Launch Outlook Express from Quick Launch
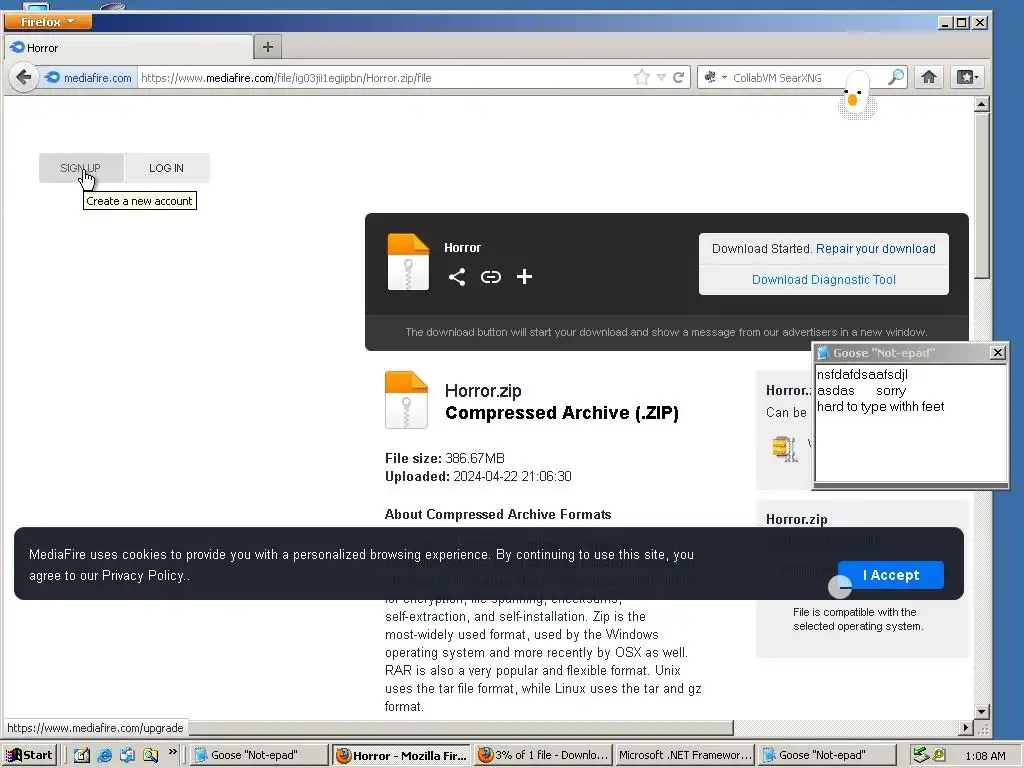 [127, 755]
